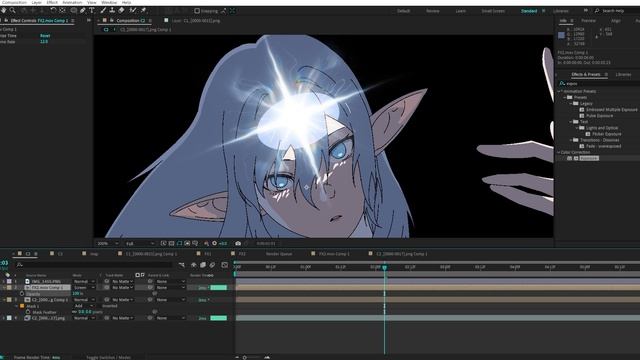This screenshot has height=360, width=640.
Task: Switch to the Align panel tab
Action: [x=616, y=20]
